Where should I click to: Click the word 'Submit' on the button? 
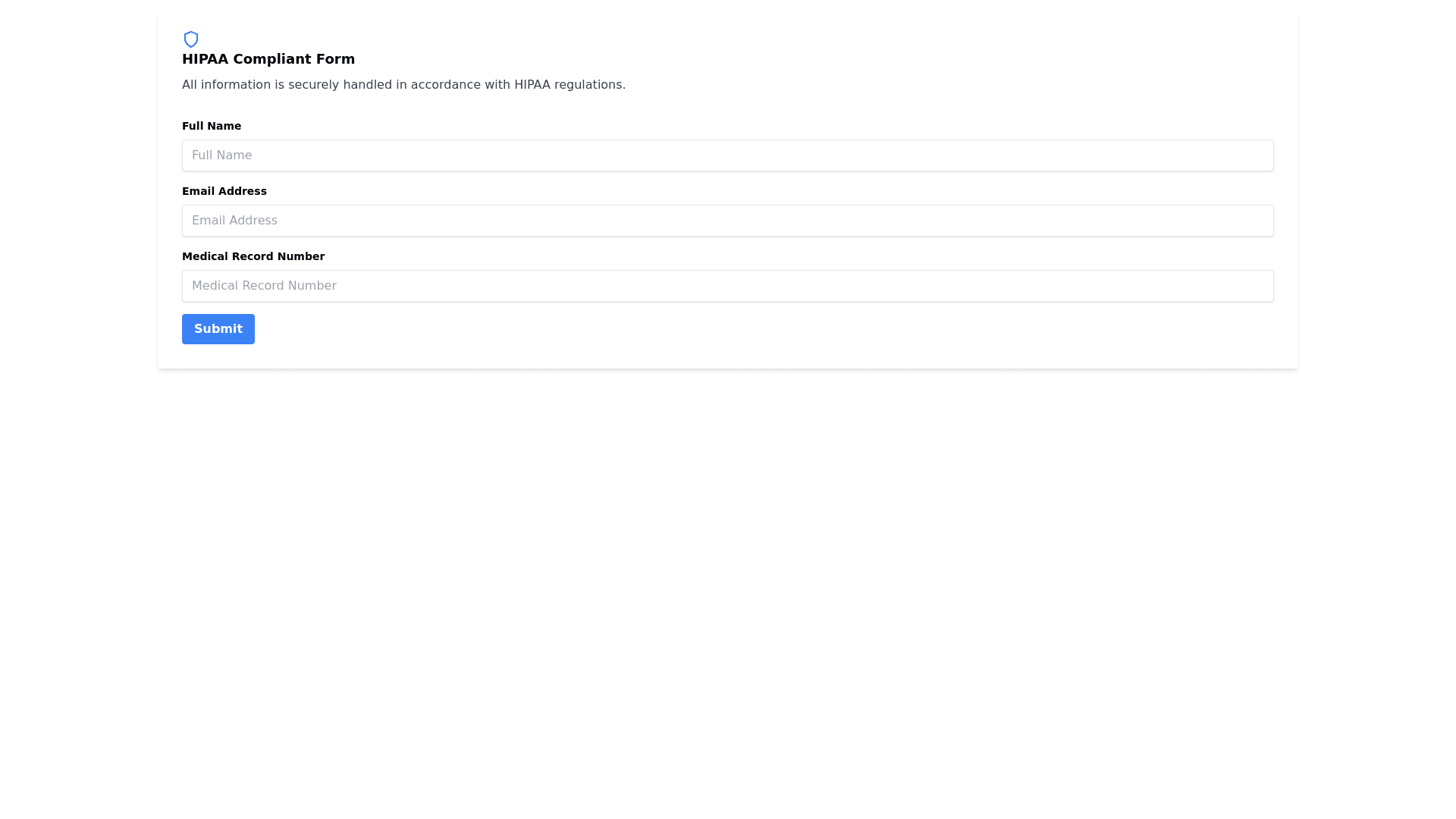pyautogui.click(x=218, y=329)
